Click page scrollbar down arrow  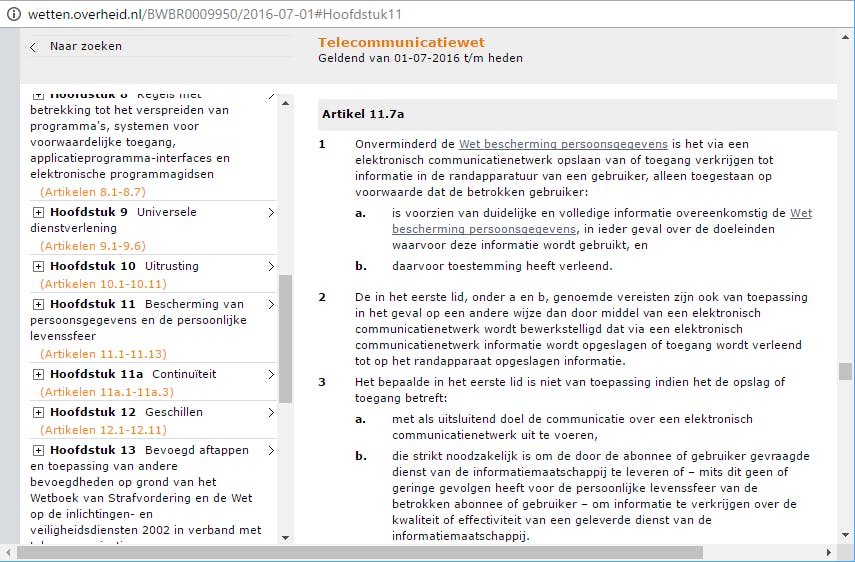point(846,535)
